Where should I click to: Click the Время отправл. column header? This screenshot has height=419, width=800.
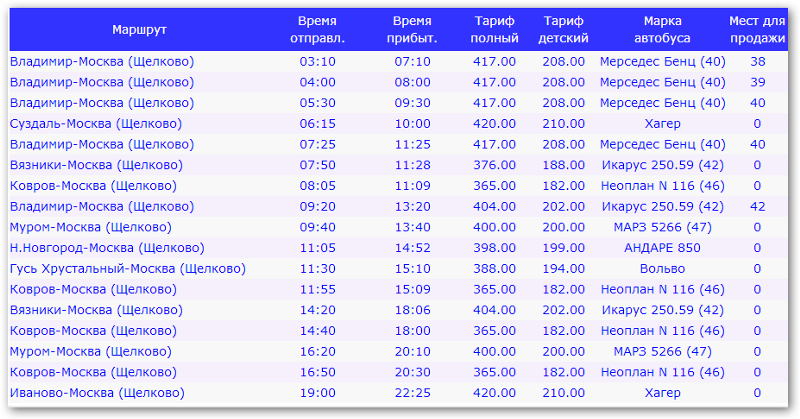(317, 30)
